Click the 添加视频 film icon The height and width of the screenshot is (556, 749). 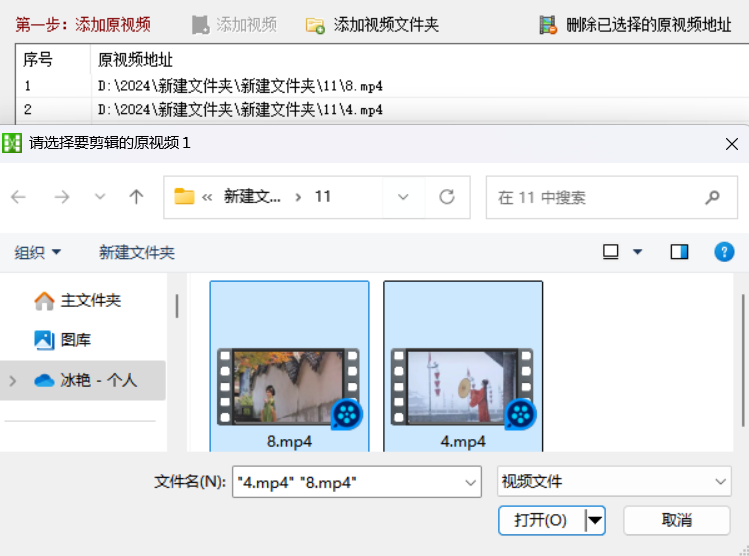click(201, 25)
